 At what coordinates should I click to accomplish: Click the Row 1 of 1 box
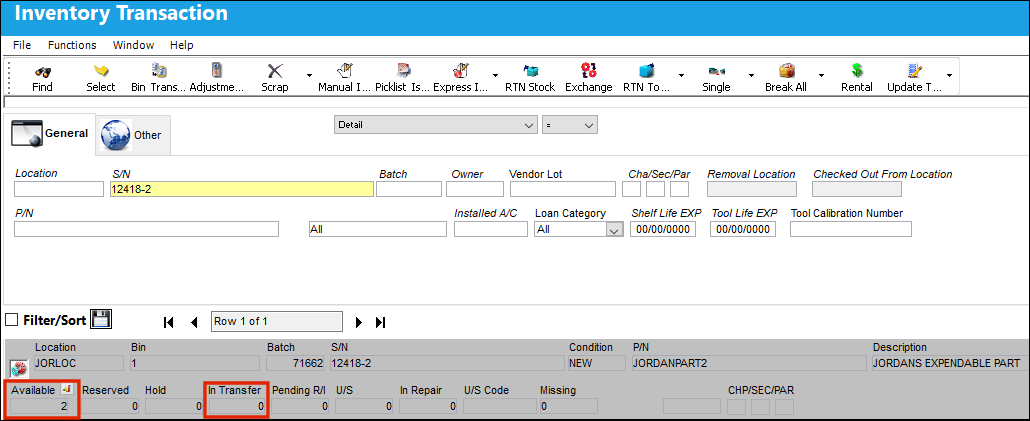point(277,321)
